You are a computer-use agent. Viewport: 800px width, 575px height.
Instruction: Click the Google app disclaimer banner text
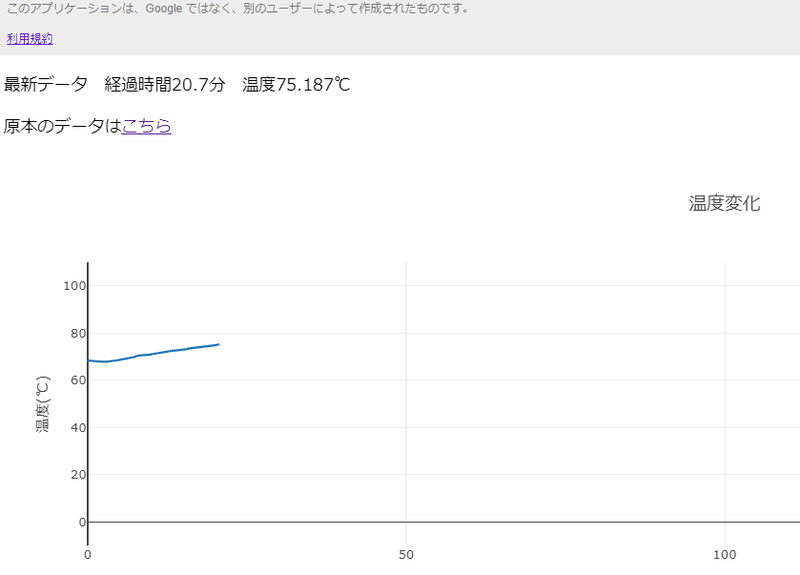[238, 9]
